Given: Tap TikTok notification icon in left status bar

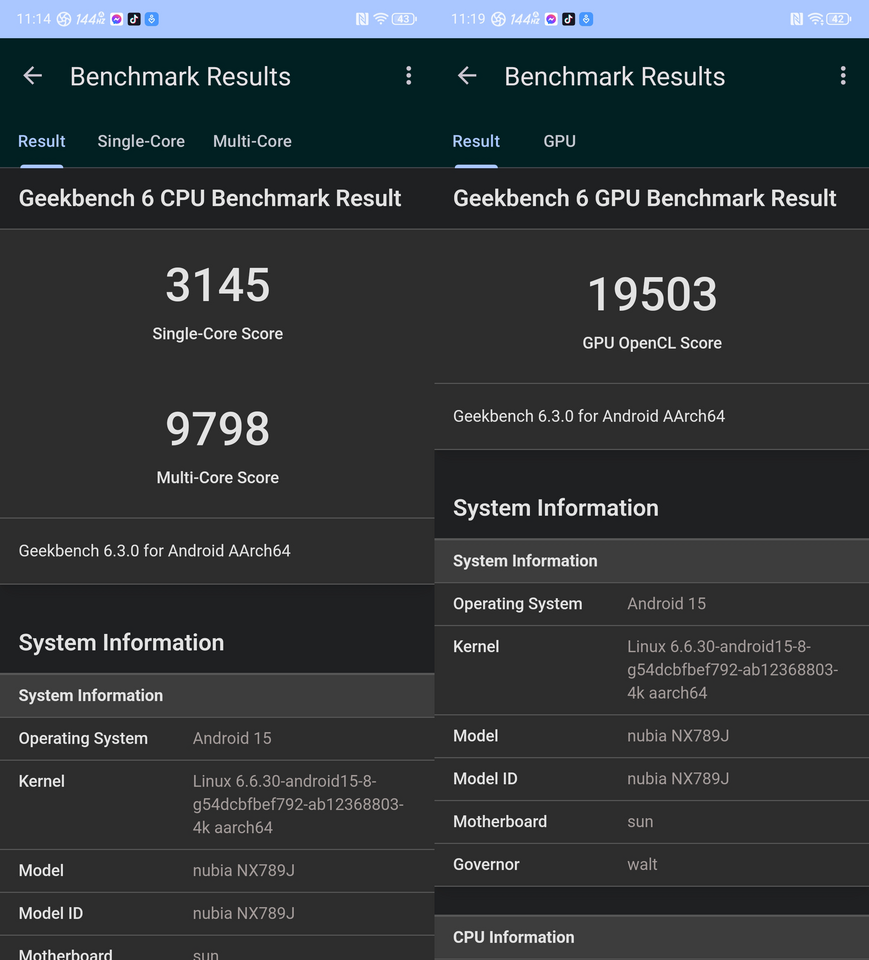Looking at the screenshot, I should point(134,19).
